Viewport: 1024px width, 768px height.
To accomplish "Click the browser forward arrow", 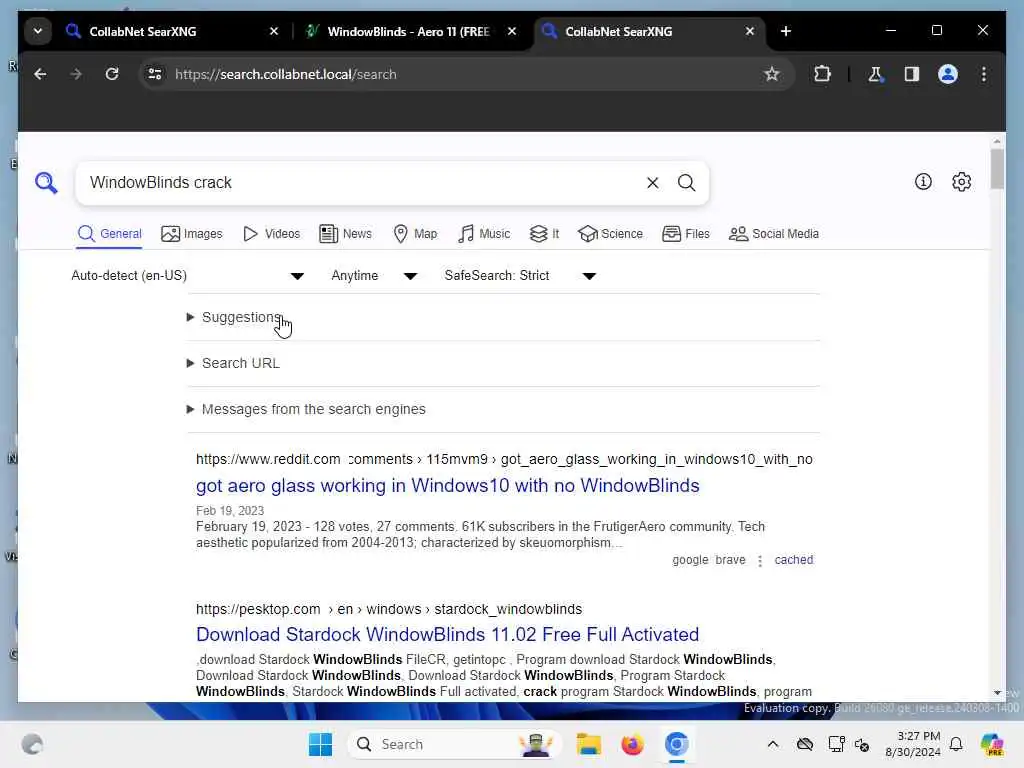I will (76, 74).
